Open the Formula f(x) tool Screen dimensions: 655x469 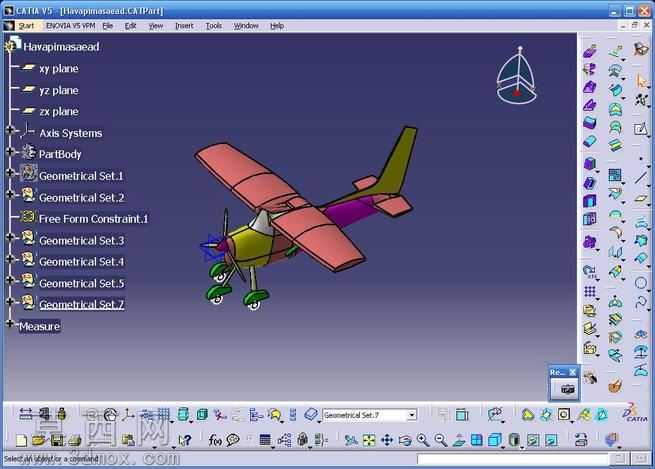[x=215, y=440]
